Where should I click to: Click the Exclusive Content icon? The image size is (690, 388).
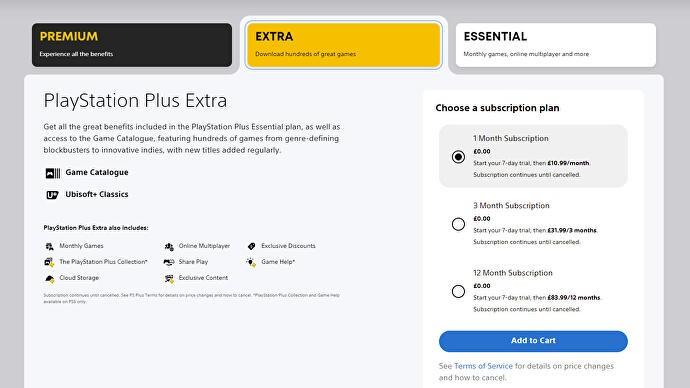coord(169,278)
